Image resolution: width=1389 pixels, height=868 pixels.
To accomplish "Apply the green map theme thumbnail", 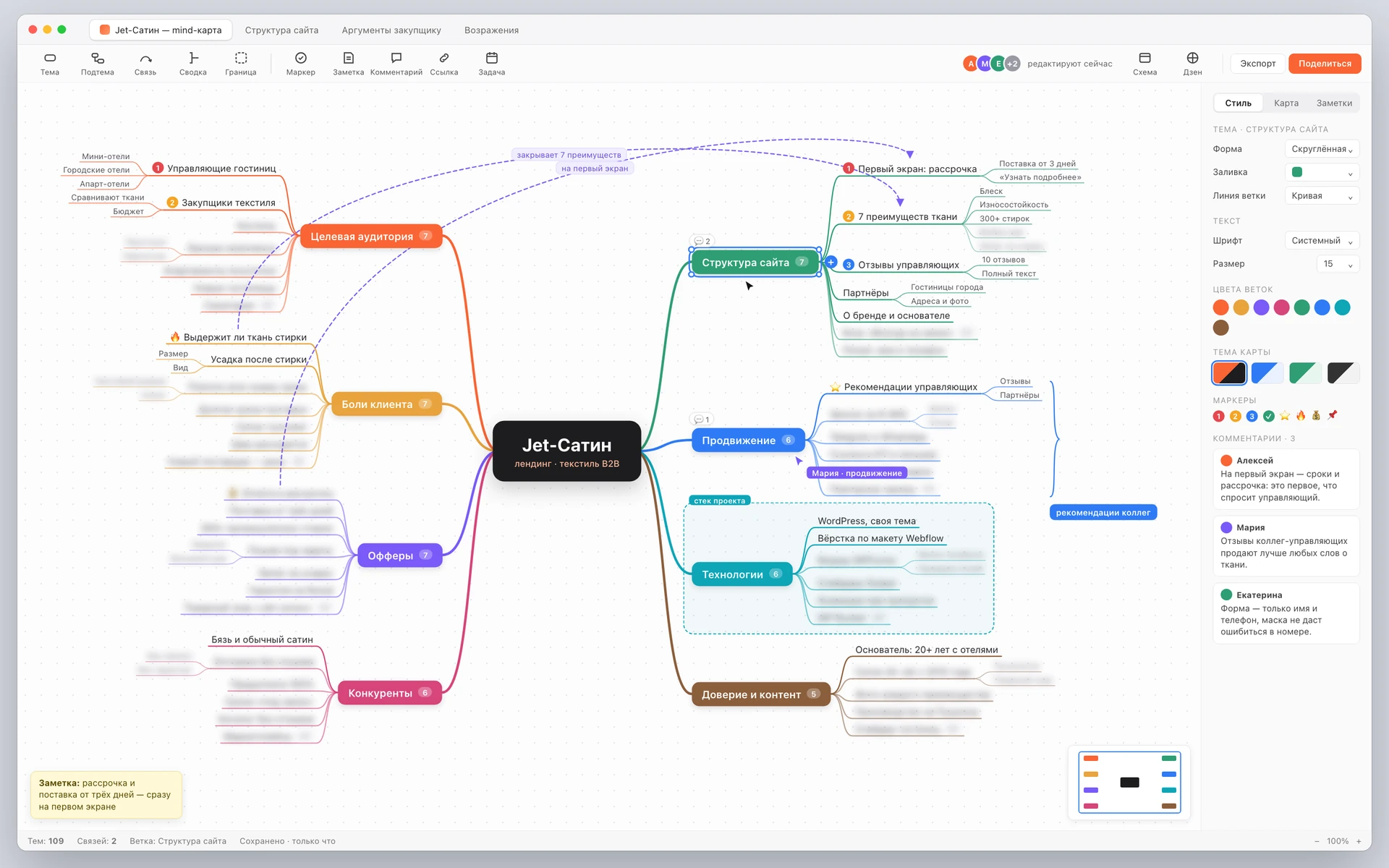I will [1305, 373].
